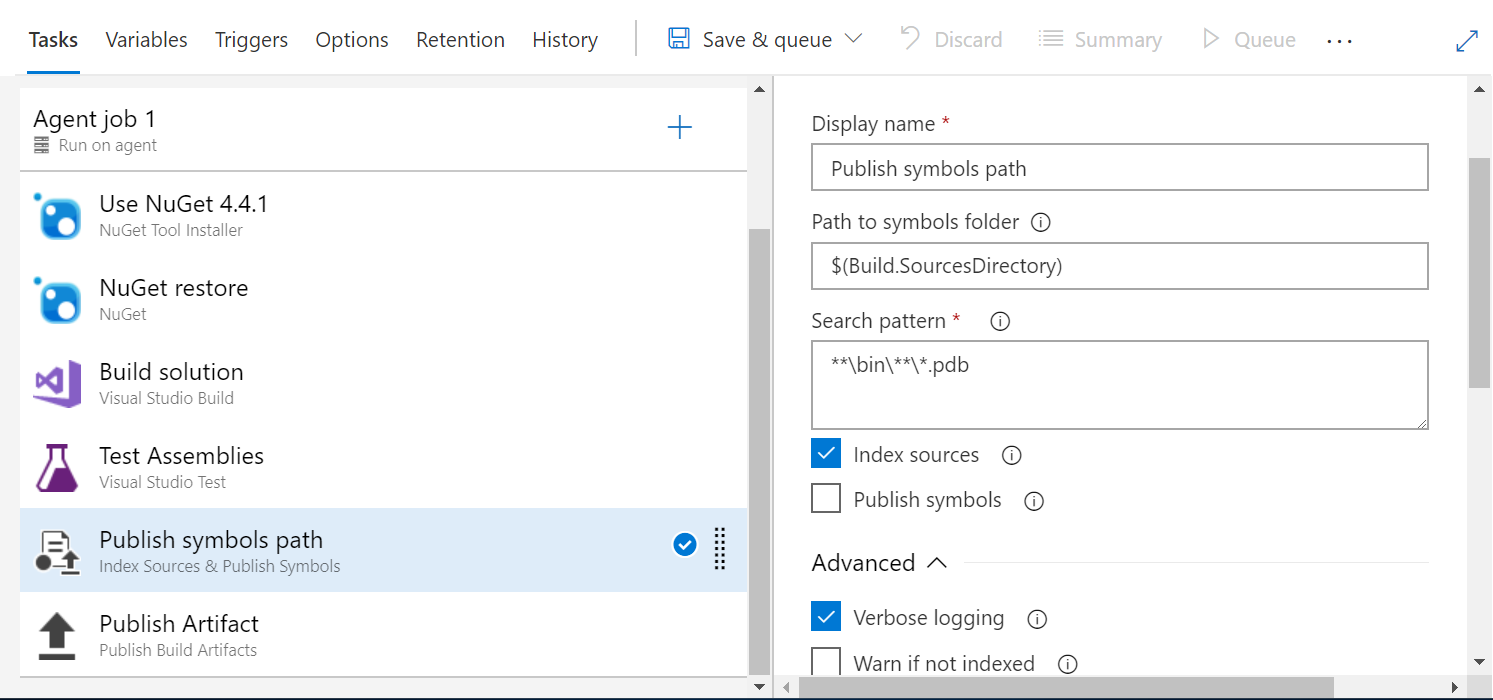Click the Search pattern text area
1493x700 pixels.
(x=1120, y=385)
